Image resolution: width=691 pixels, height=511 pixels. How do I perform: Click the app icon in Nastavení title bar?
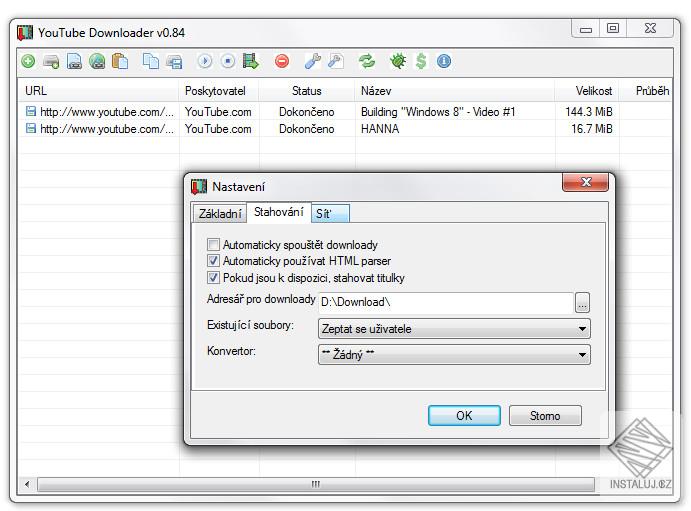pos(199,187)
